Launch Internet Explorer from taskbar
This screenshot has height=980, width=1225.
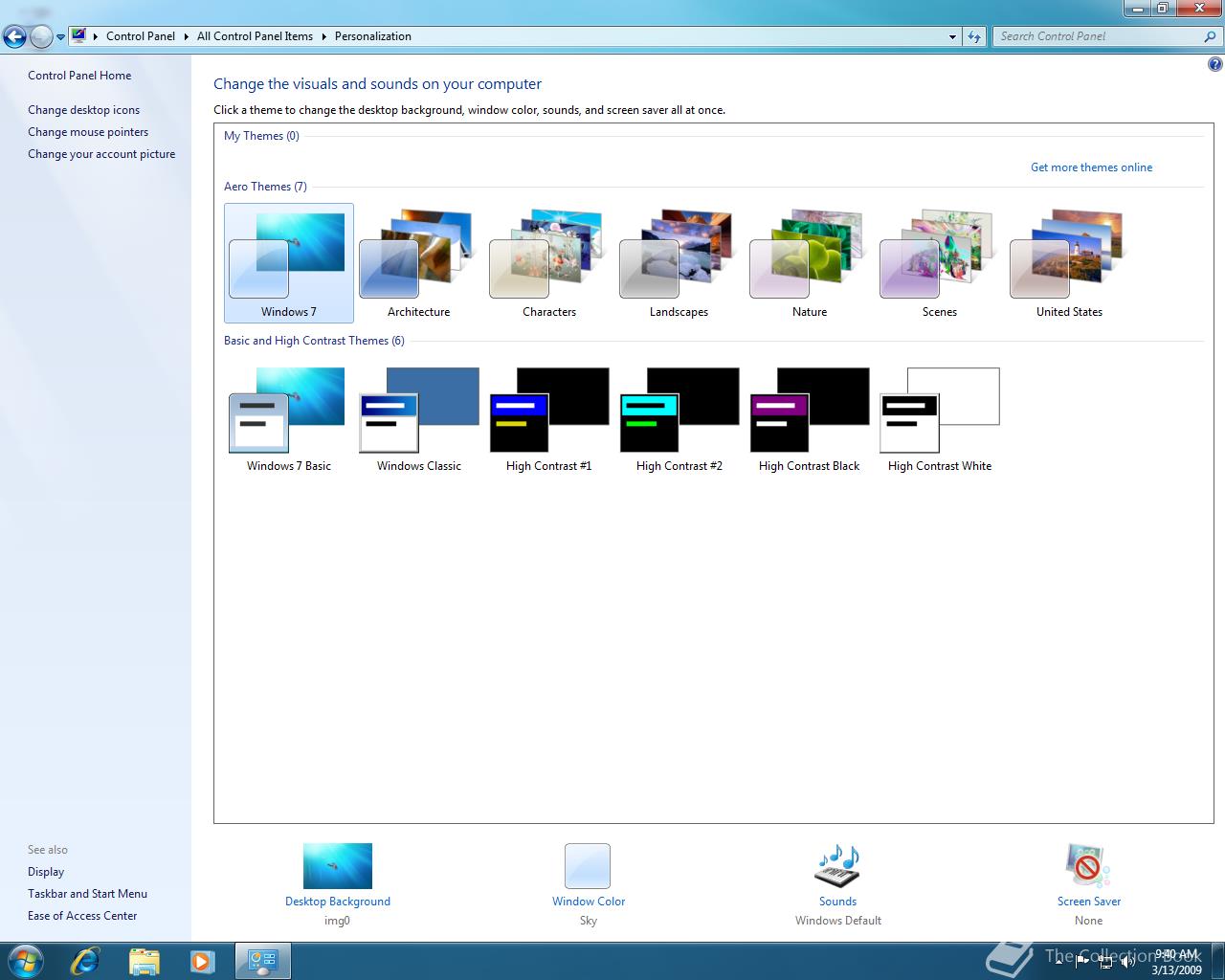(x=84, y=961)
